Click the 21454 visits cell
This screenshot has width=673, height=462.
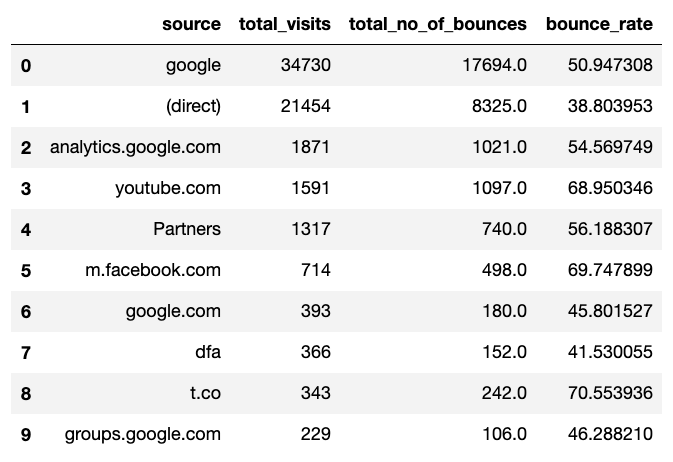(306, 106)
